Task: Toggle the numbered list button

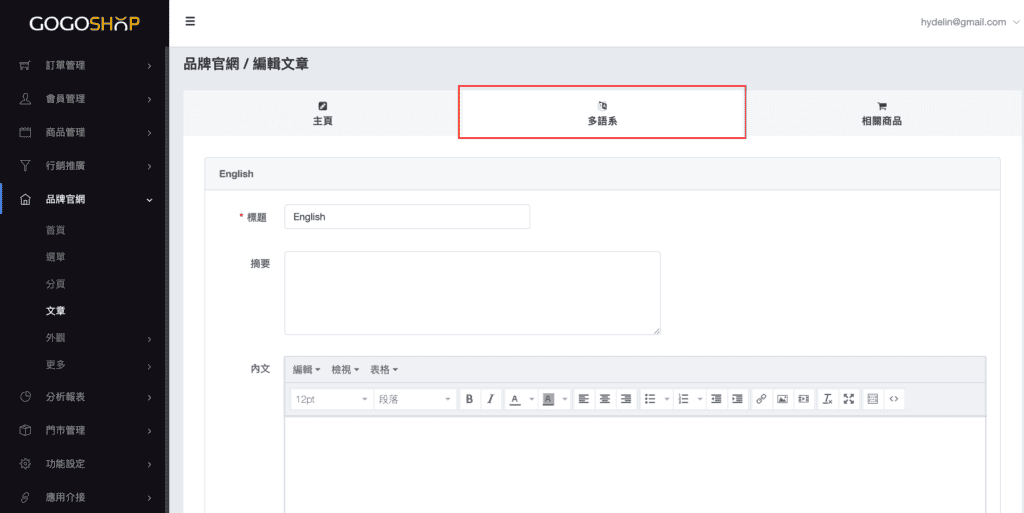Action: [684, 399]
